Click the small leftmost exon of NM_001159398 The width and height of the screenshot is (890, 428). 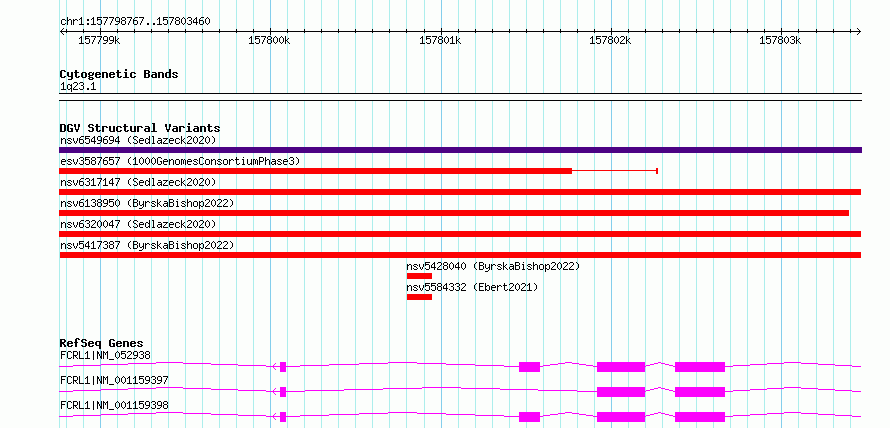pos(283,417)
